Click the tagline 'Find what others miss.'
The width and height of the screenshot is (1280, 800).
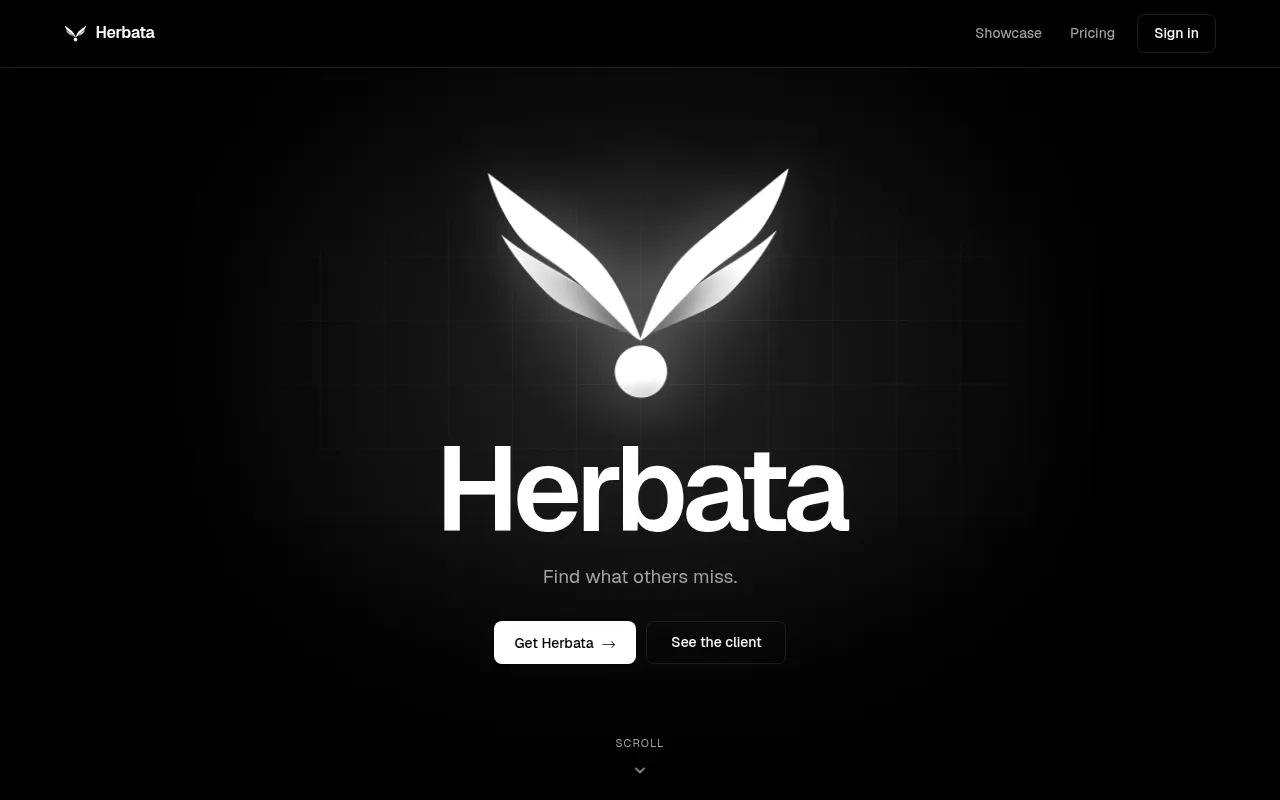pyautogui.click(x=640, y=576)
